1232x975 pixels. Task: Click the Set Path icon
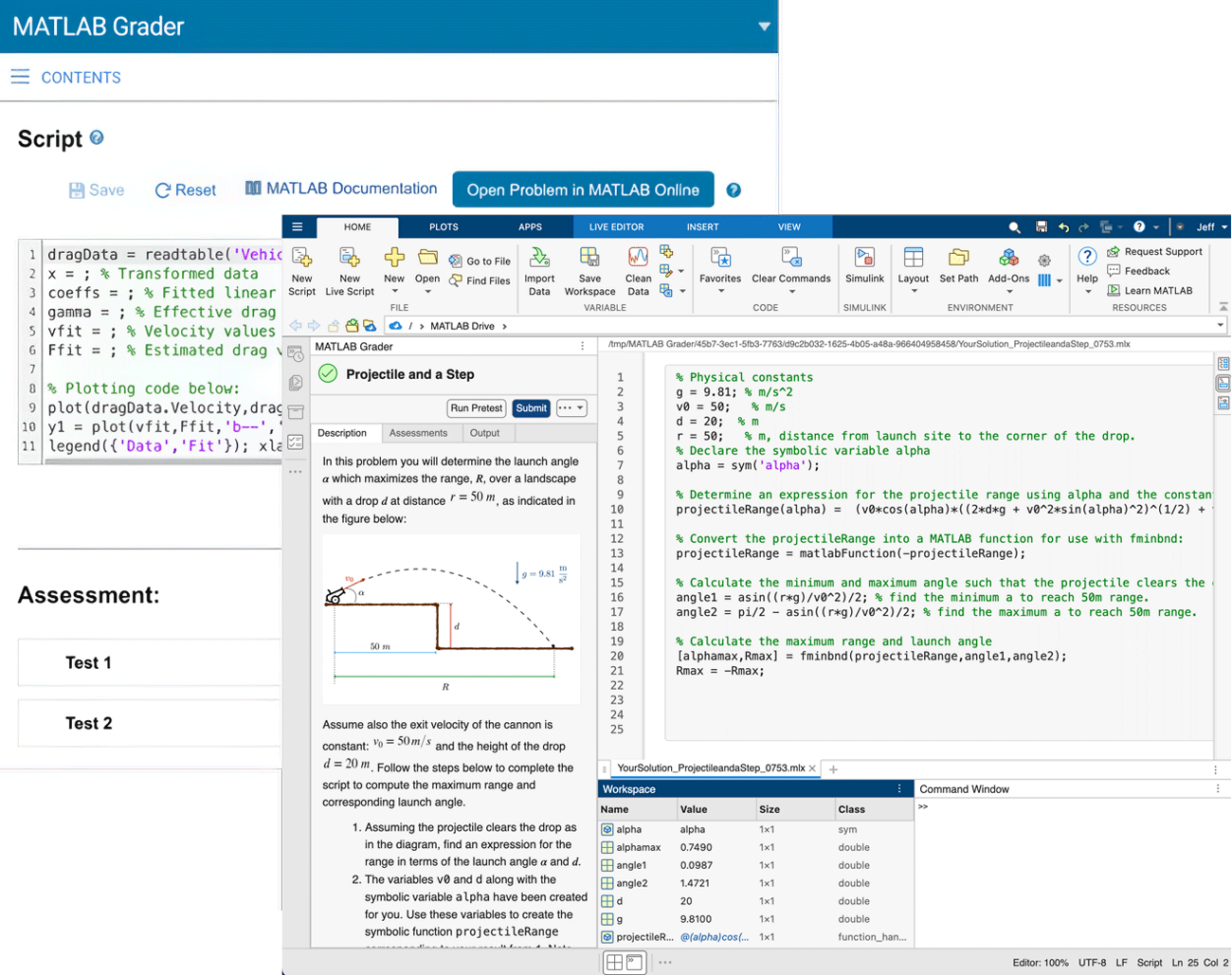click(958, 259)
